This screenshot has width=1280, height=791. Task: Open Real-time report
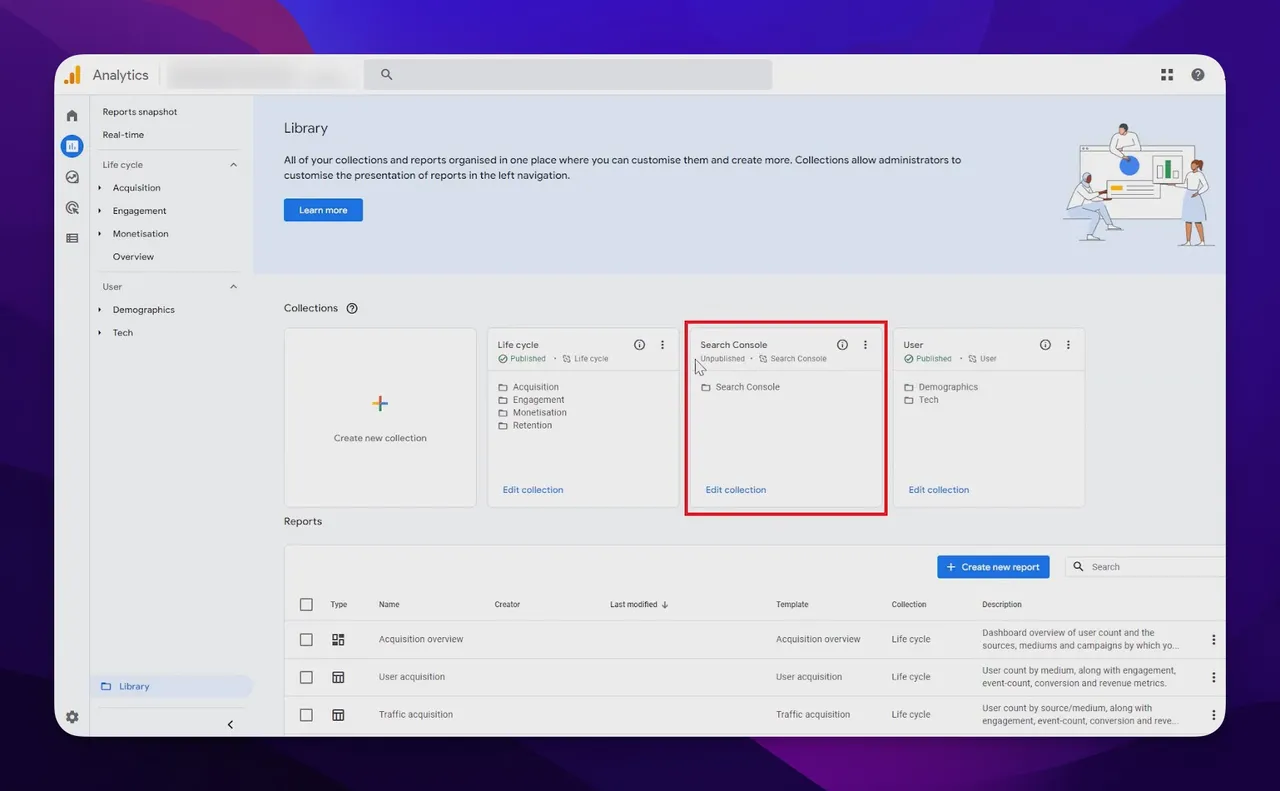[123, 135]
